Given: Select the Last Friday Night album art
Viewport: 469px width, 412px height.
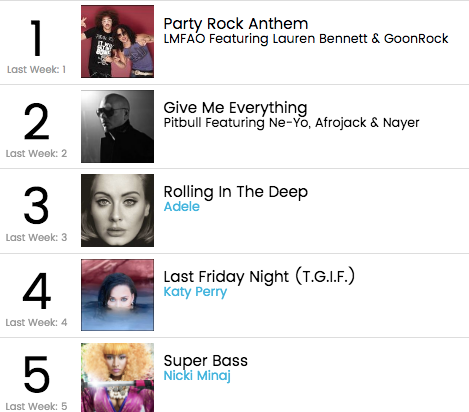Looking at the screenshot, I should pos(117,295).
